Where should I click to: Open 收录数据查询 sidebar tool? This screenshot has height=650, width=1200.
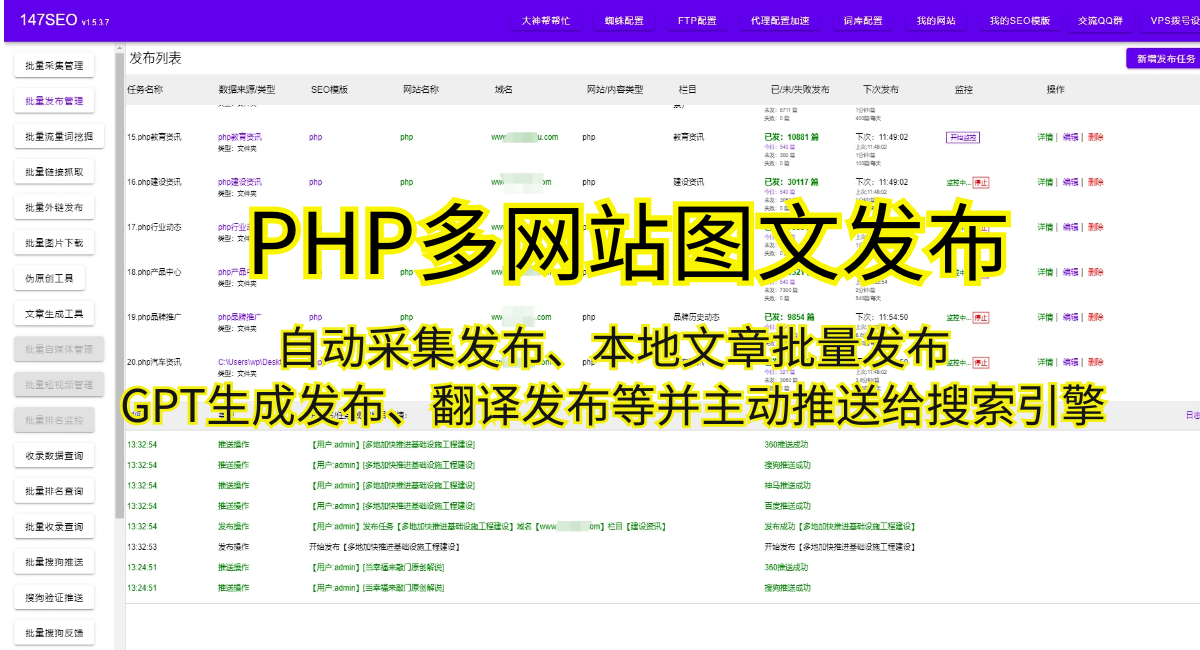[54, 456]
